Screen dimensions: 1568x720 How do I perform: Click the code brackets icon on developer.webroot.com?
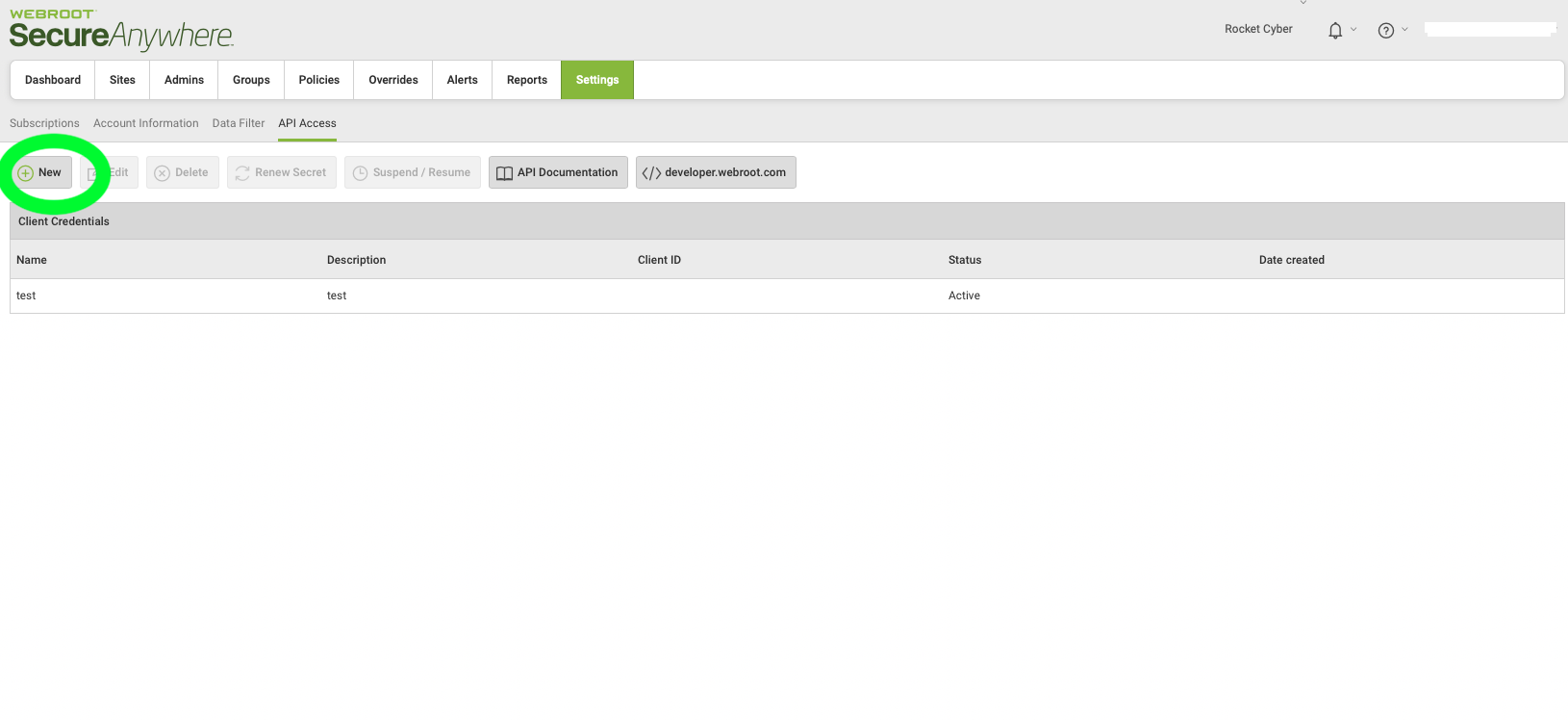coord(651,173)
